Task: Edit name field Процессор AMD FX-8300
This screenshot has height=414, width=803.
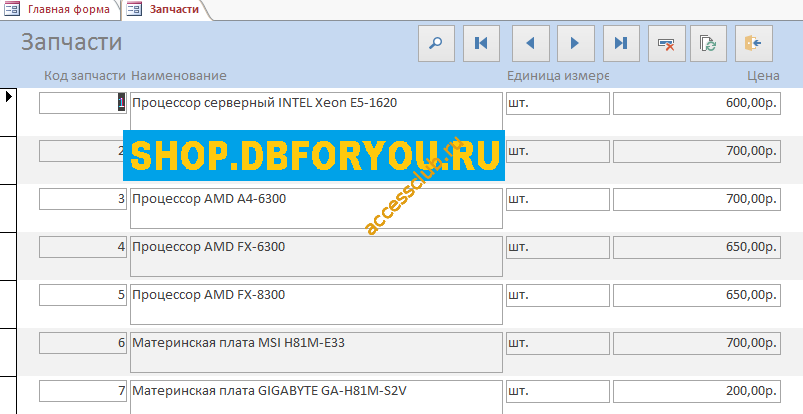Action: pos(316,305)
